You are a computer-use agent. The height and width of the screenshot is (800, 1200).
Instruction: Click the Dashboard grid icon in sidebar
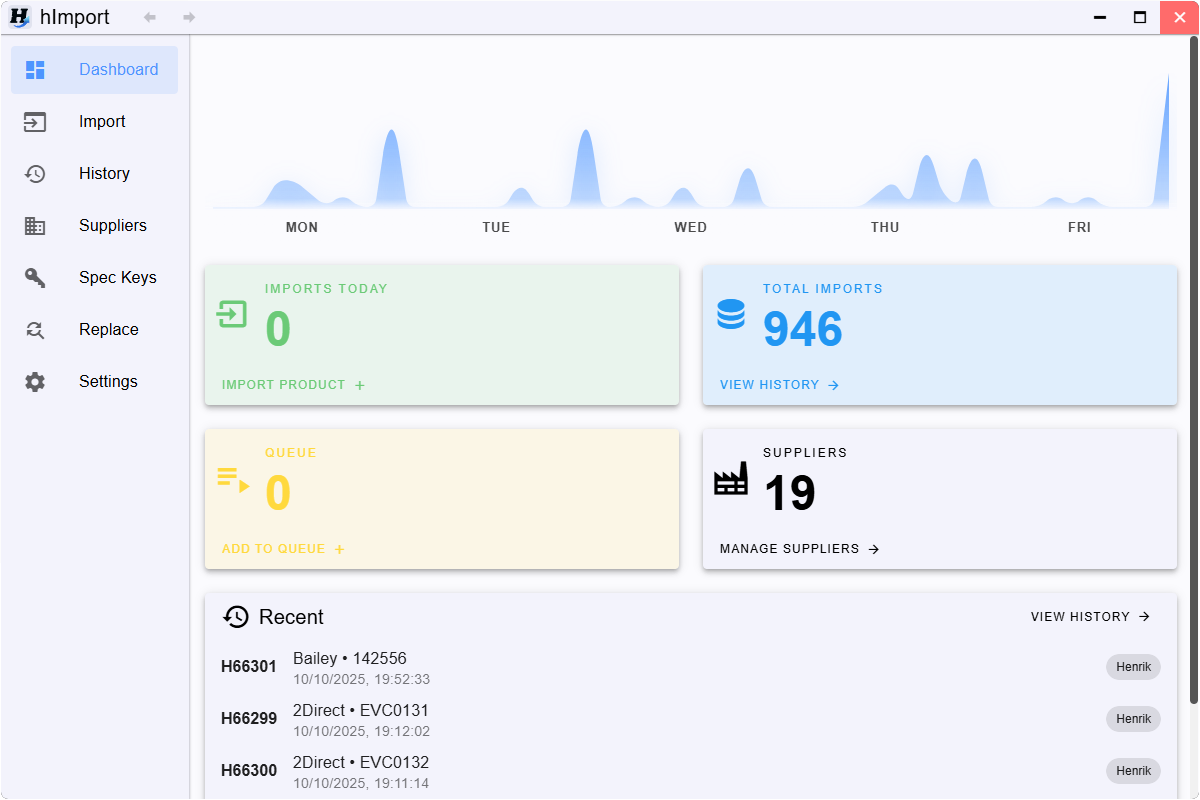(35, 70)
